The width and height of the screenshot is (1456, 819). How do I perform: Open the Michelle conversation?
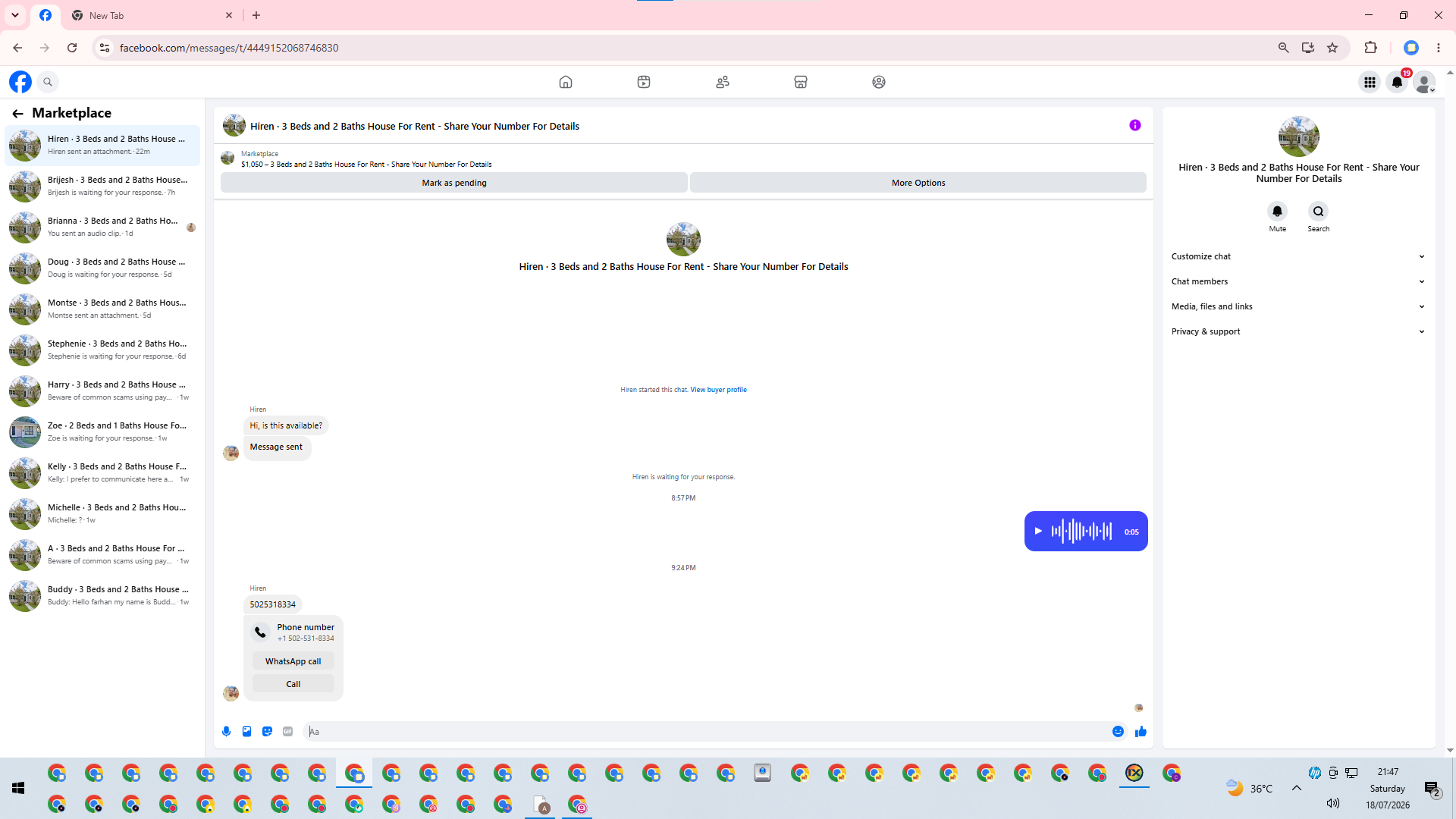pos(102,513)
